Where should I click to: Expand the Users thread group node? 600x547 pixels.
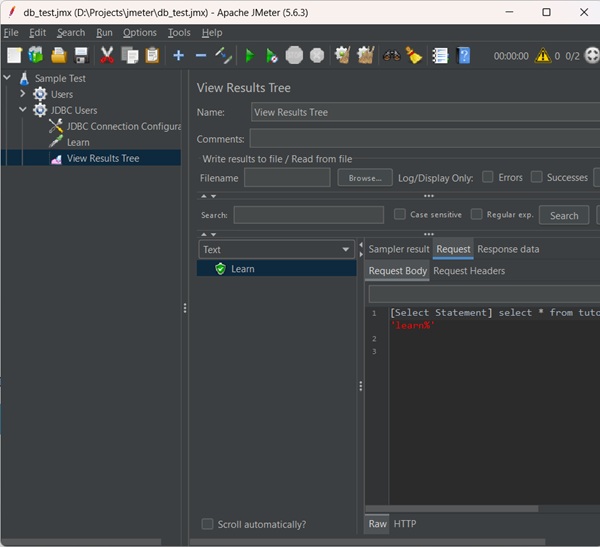23,93
